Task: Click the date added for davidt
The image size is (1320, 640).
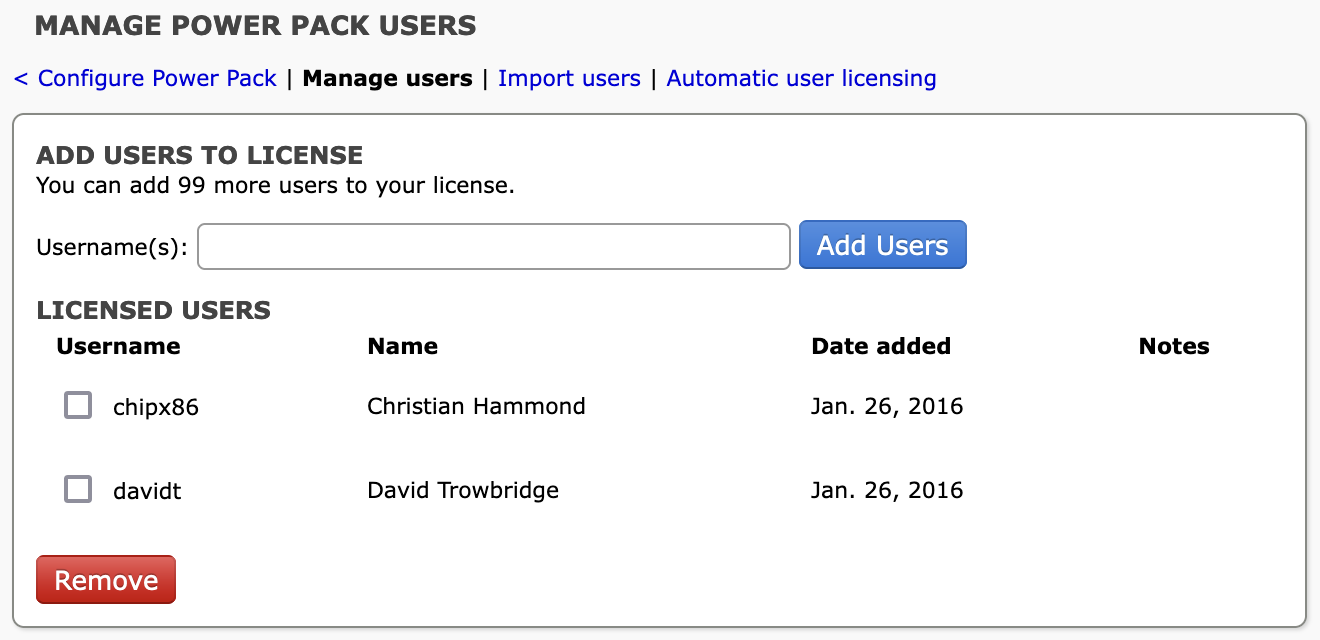Action: pos(887,489)
